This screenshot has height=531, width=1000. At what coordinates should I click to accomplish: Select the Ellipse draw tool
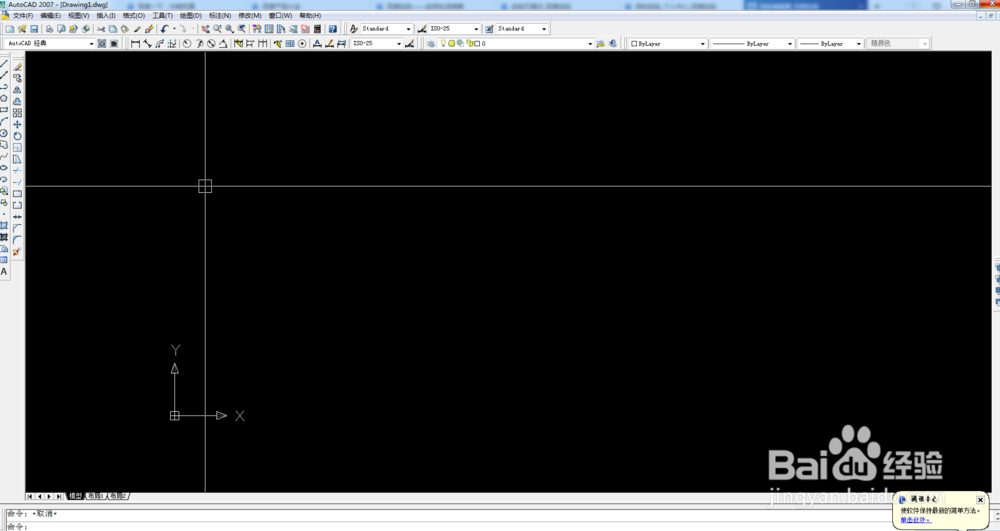tap(4, 168)
